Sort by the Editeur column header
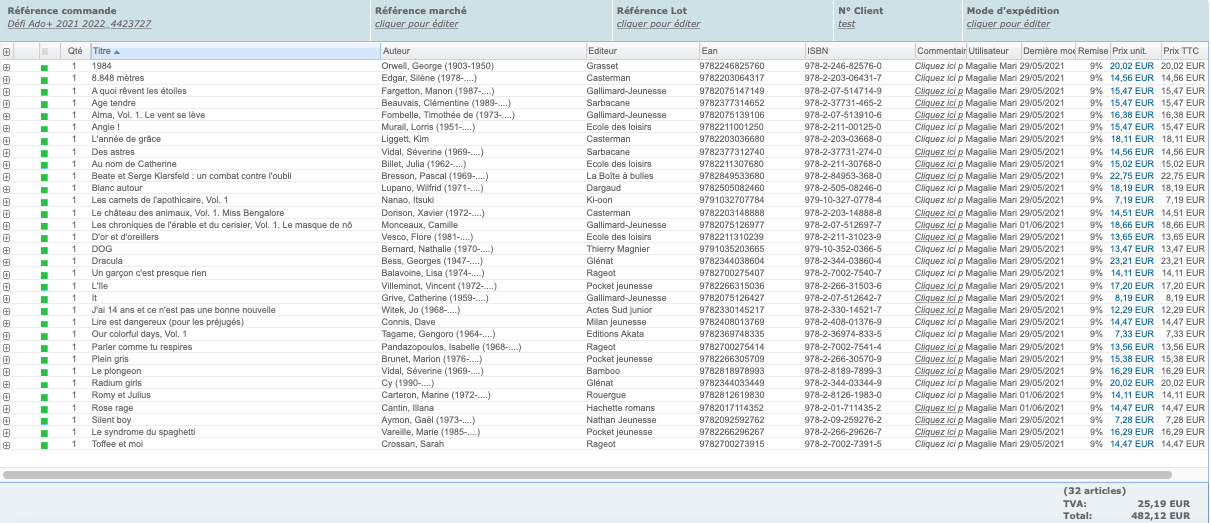 [x=642, y=51]
